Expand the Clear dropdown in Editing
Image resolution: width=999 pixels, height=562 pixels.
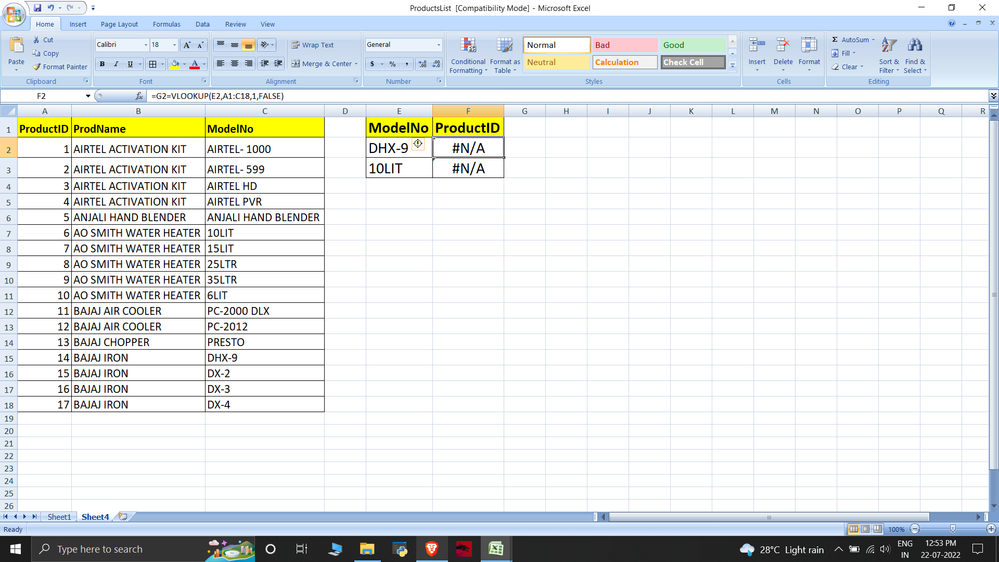coord(861,67)
